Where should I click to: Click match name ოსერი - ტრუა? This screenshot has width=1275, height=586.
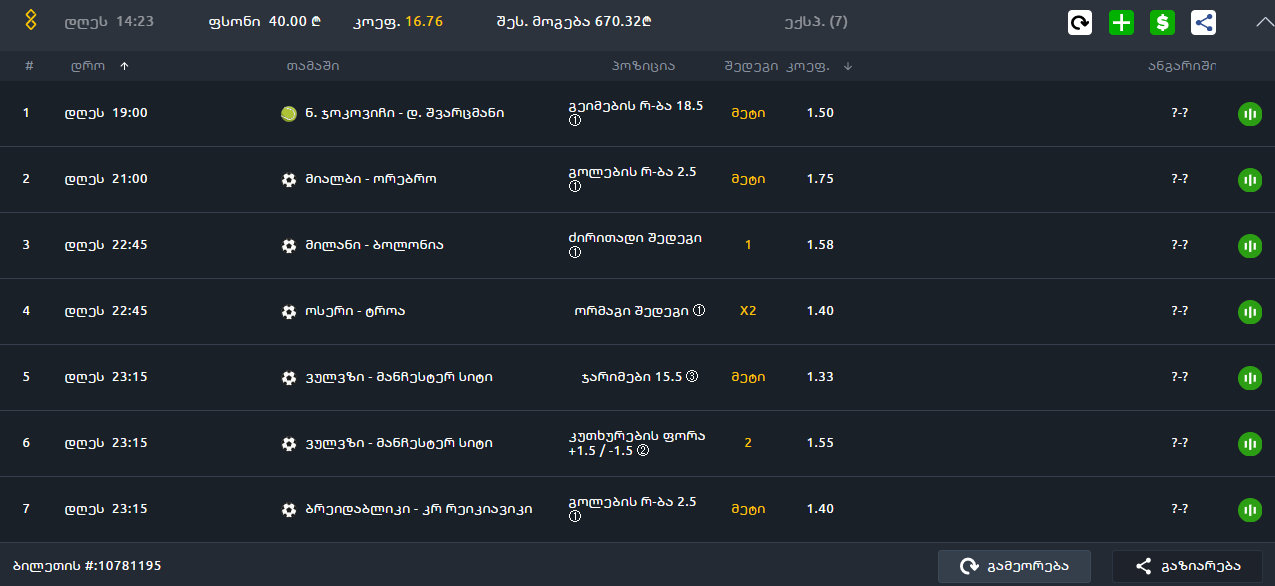click(355, 311)
